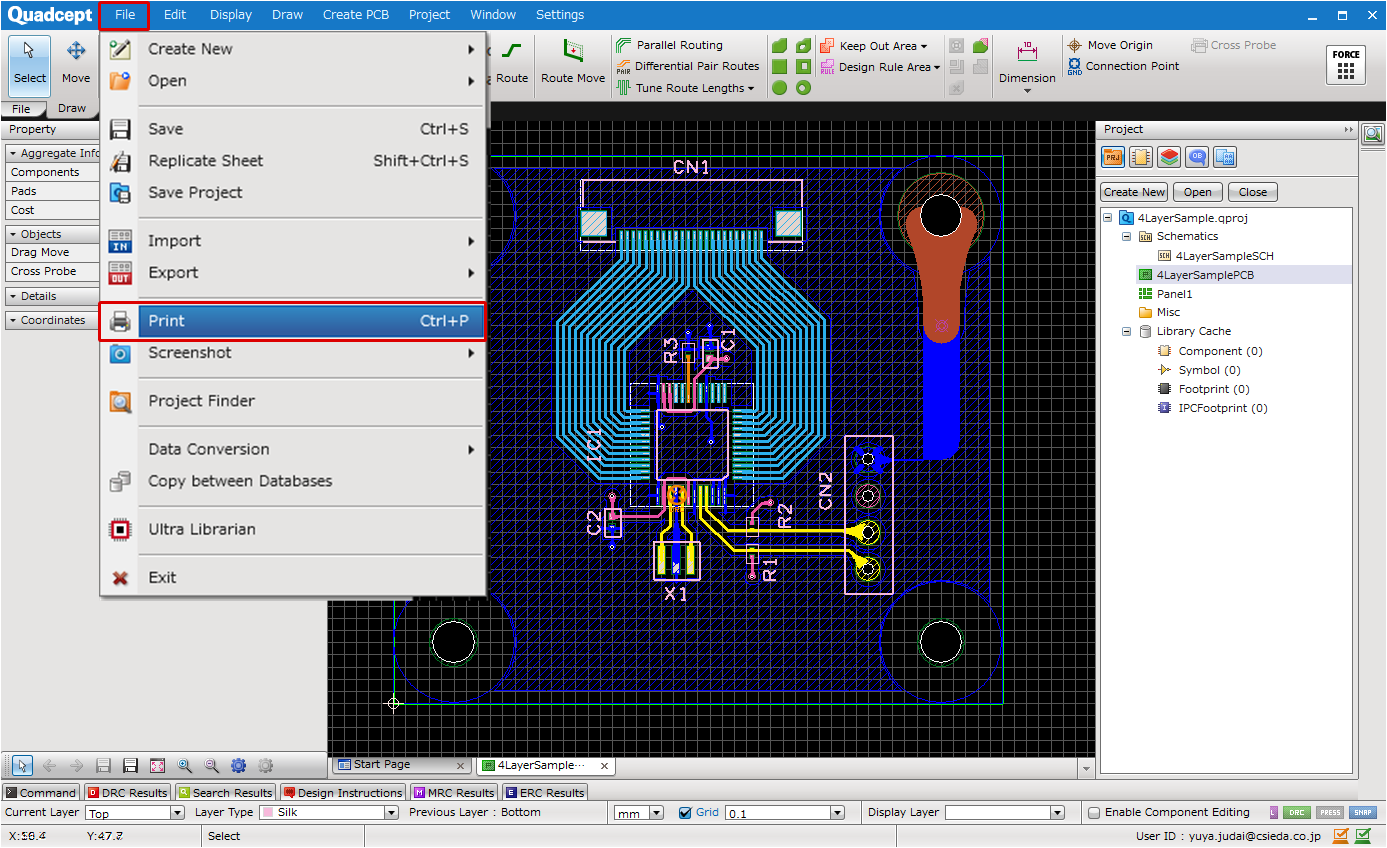Click Move Origin tool
This screenshot has height=848, width=1387.
click(x=1110, y=45)
